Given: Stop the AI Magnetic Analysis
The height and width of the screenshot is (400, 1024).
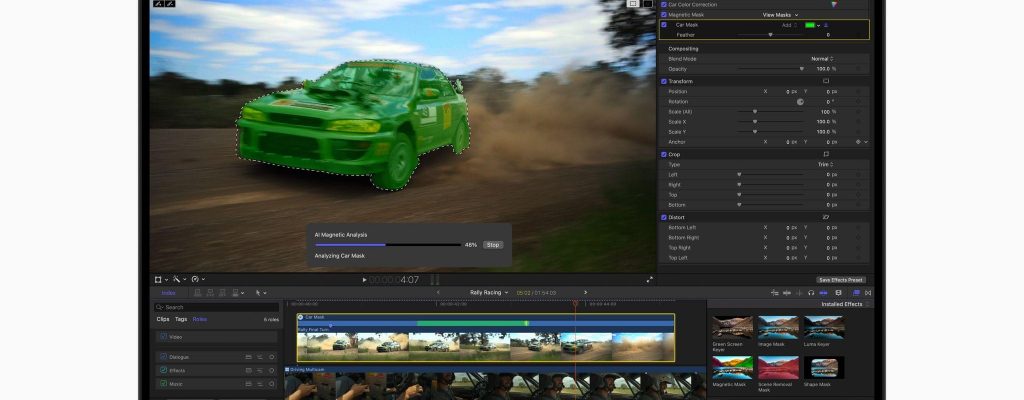Looking at the screenshot, I should 492,244.
